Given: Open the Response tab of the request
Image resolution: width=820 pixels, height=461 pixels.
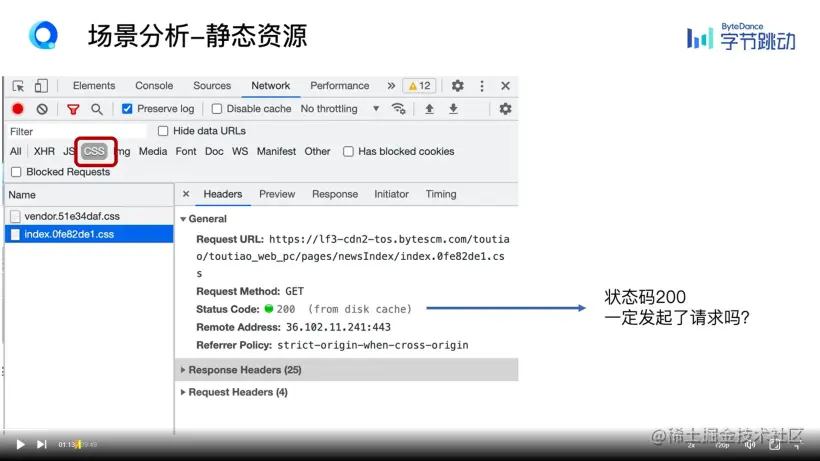Looking at the screenshot, I should click(x=335, y=194).
